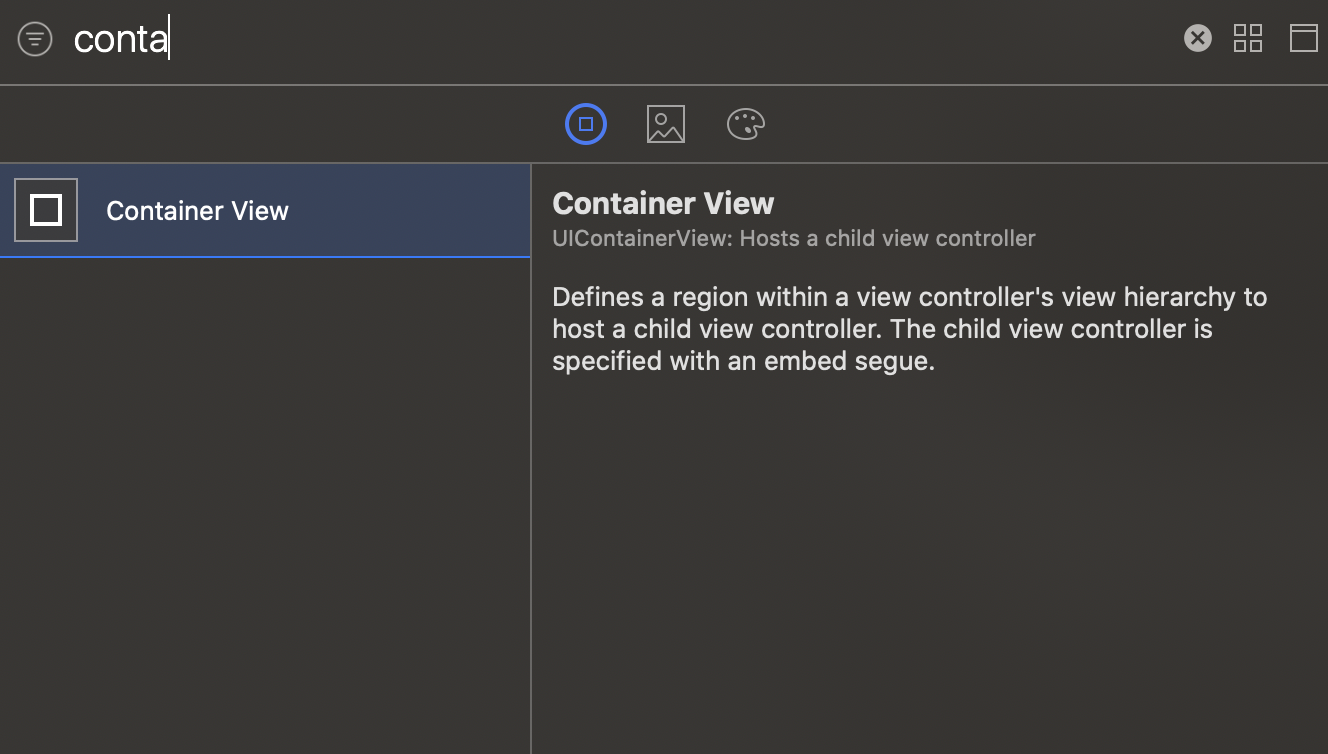Open the library filter options icon
Screen dimensions: 1328x754
coord(35,39)
